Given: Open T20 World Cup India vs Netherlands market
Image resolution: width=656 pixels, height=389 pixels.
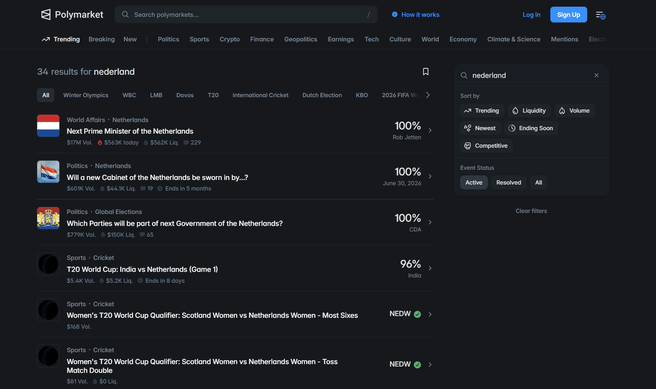Looking at the screenshot, I should (x=142, y=269).
